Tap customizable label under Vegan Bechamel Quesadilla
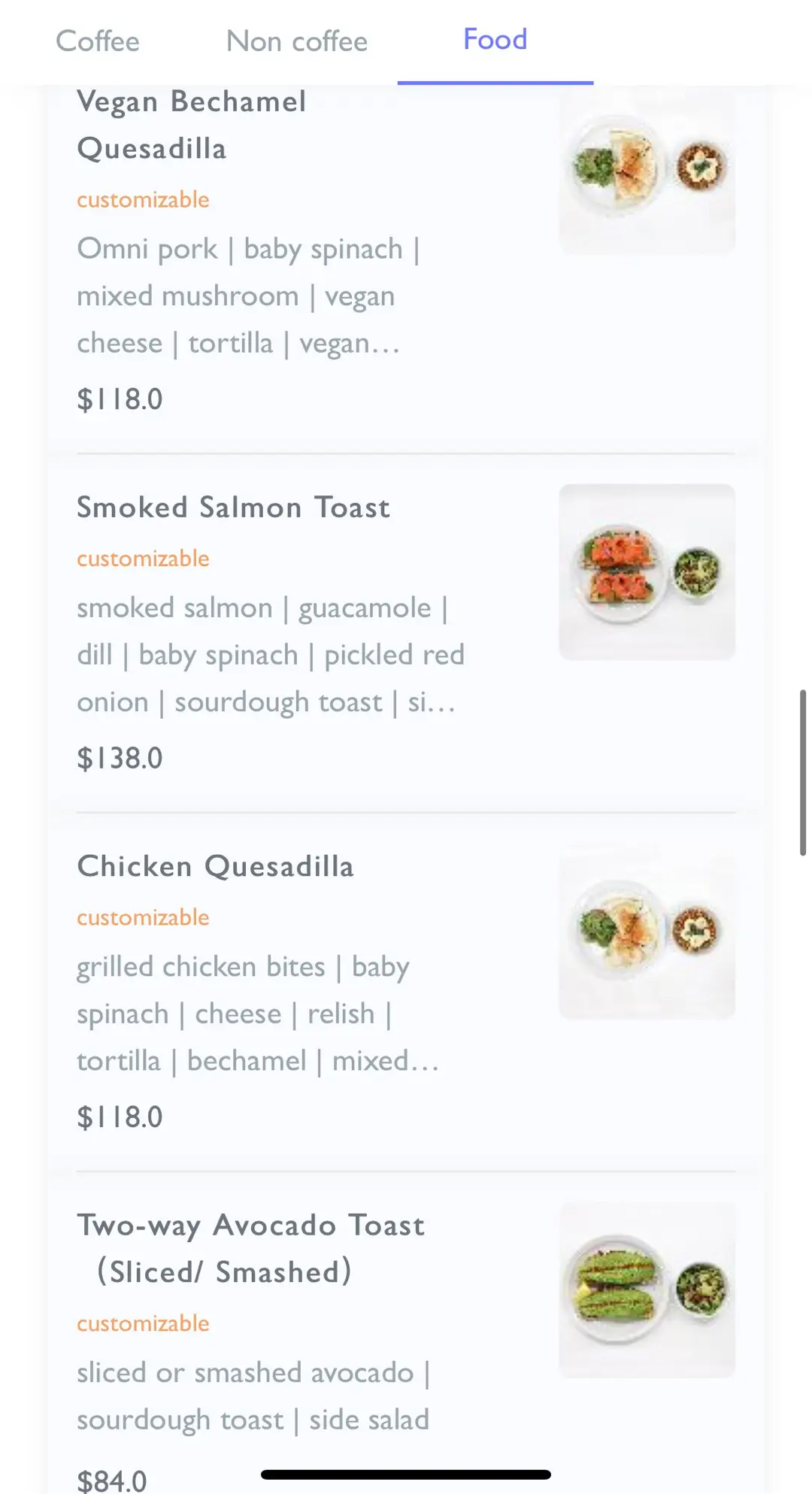The image size is (812, 1494). pyautogui.click(x=143, y=200)
